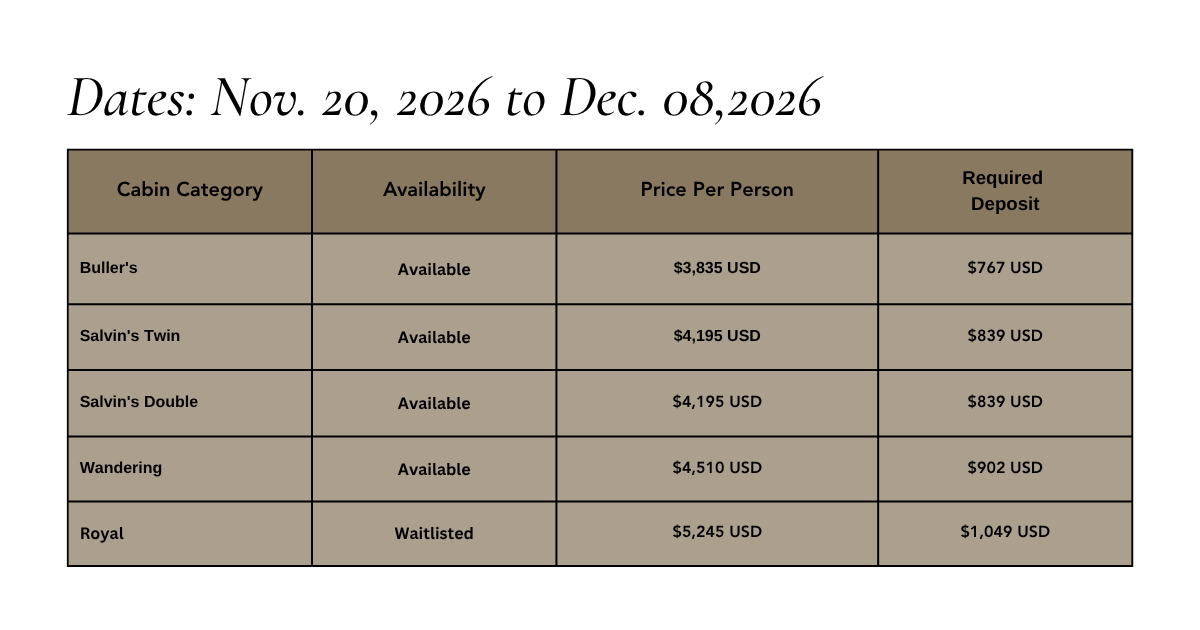Click the $767 USD deposit cell
1200x630 pixels.
pyautogui.click(x=1005, y=268)
